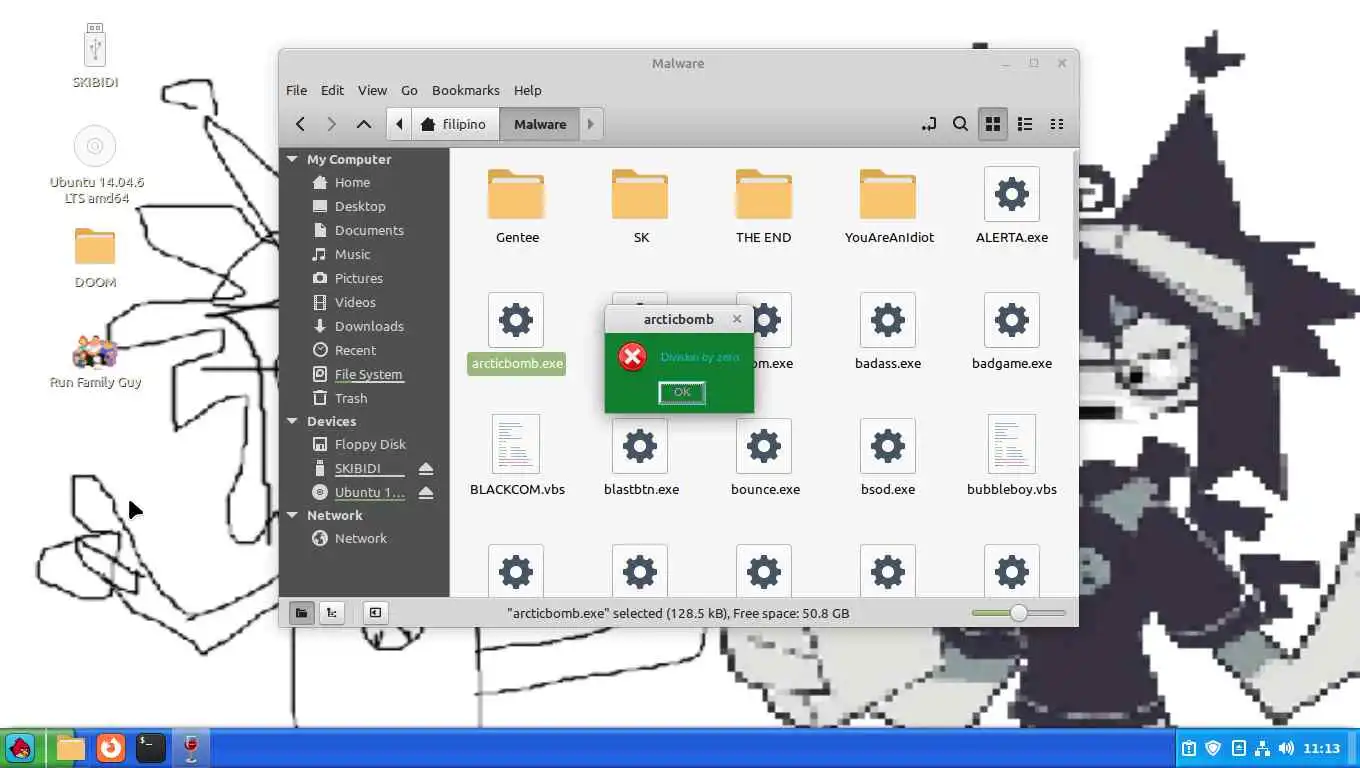Select Recent in the sidebar

coord(356,350)
